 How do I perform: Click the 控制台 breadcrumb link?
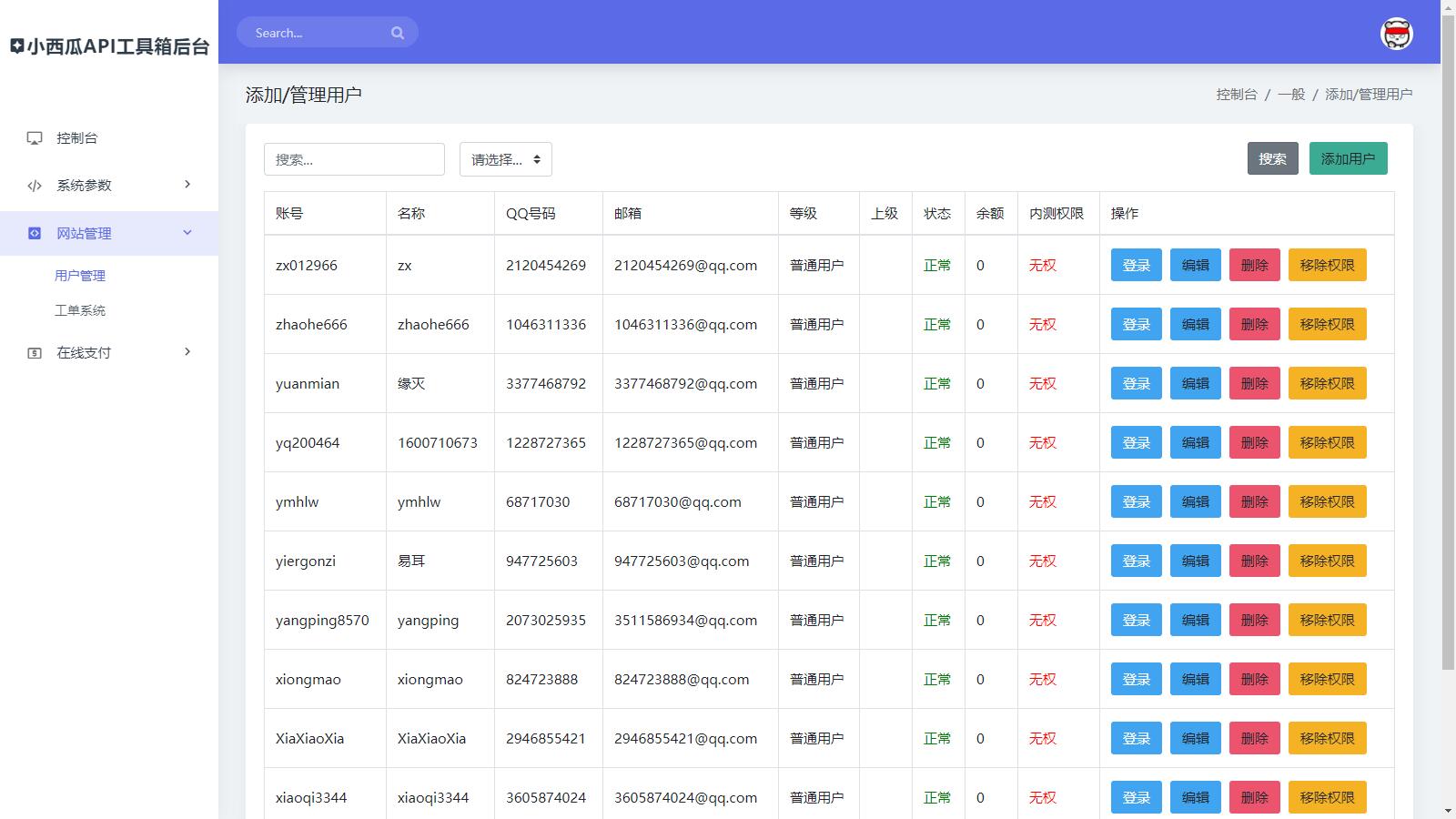1236,95
